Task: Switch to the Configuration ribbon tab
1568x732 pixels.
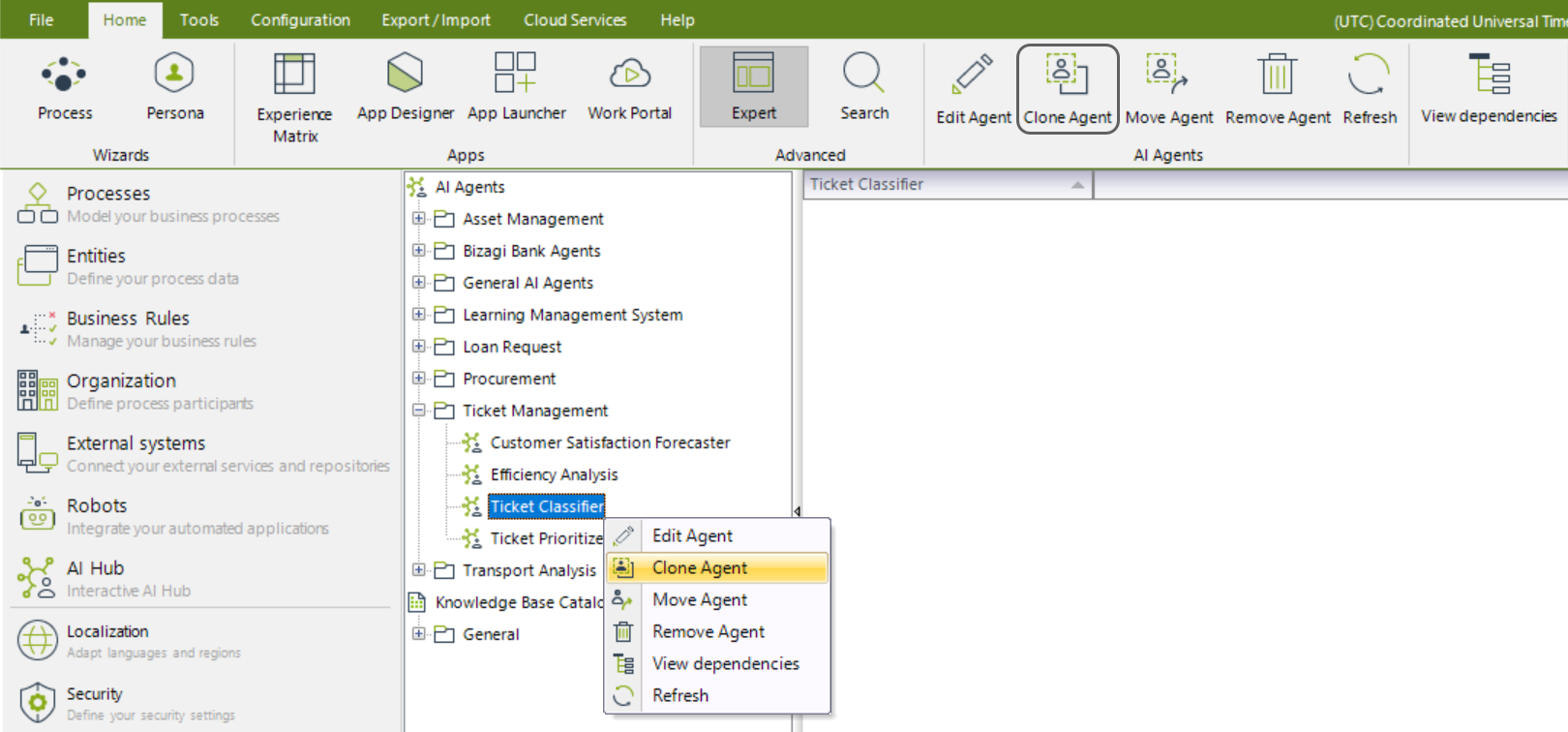Action: [x=300, y=20]
